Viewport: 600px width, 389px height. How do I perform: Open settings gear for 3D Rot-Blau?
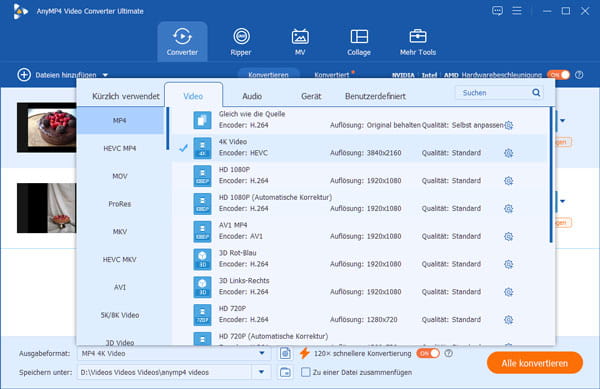point(509,264)
